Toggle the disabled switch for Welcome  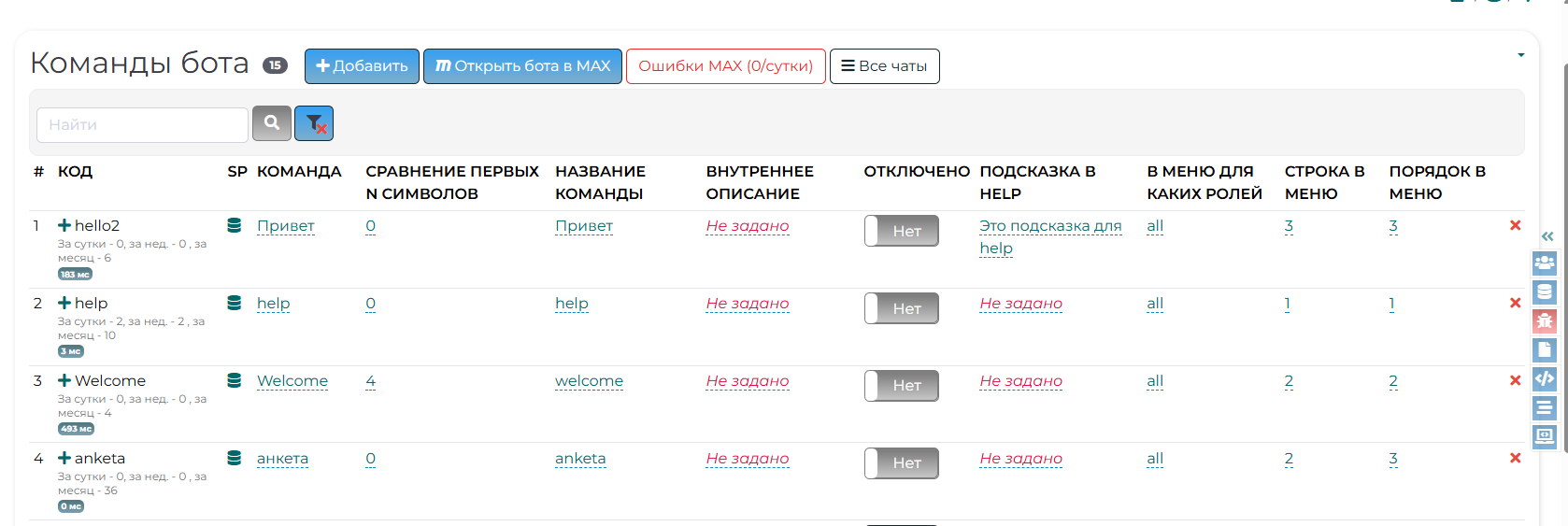click(902, 386)
